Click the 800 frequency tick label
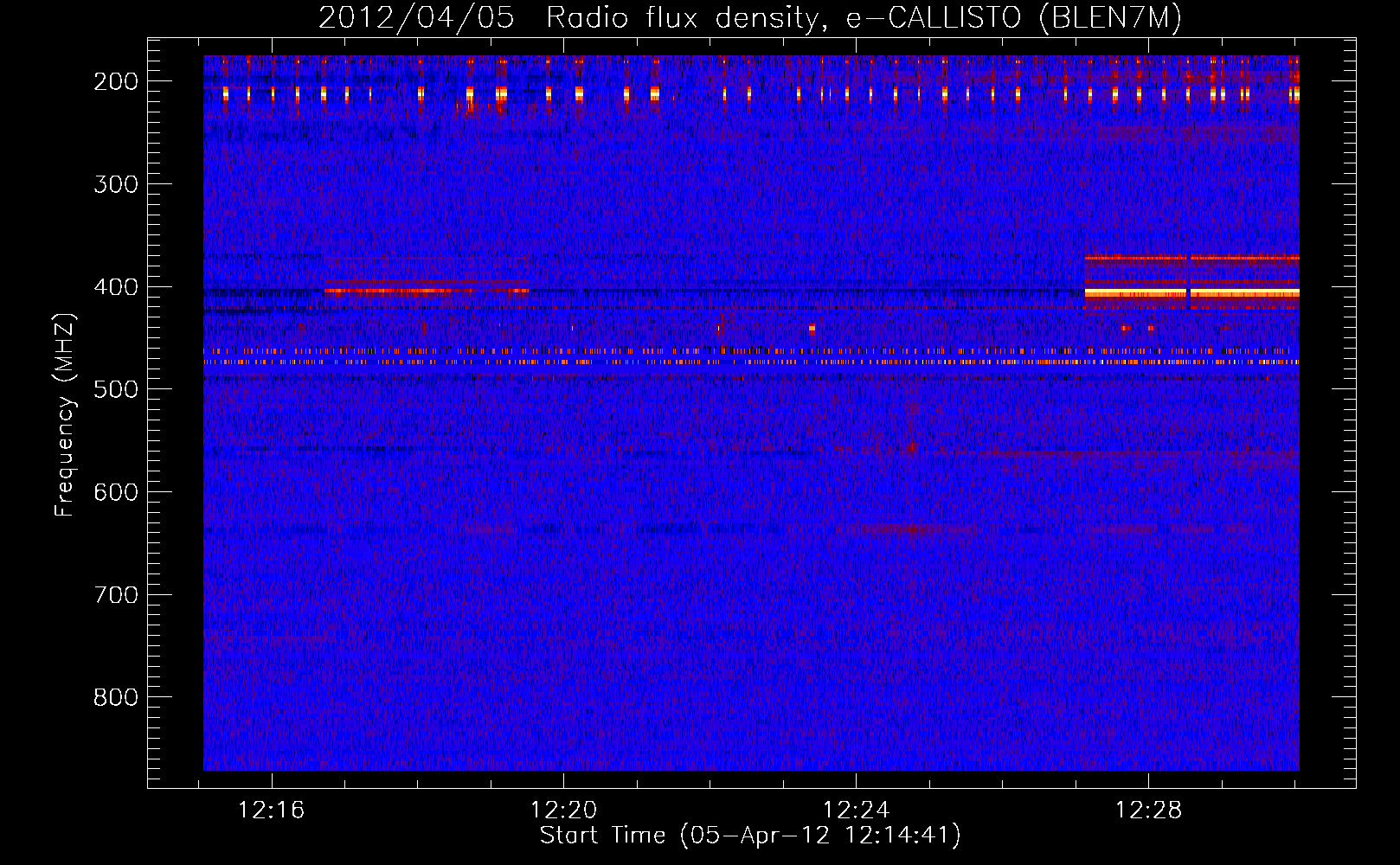Image resolution: width=1400 pixels, height=865 pixels. click(x=116, y=697)
